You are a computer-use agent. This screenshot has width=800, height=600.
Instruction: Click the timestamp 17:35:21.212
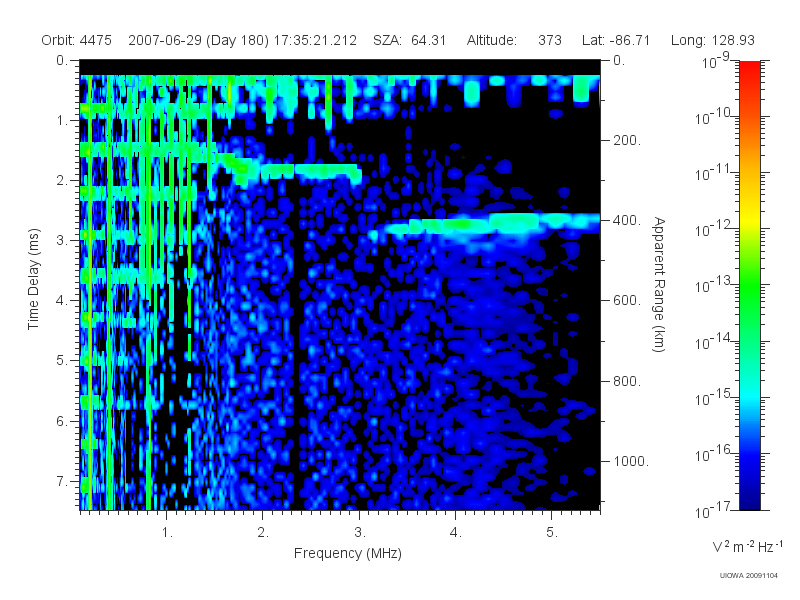tap(315, 40)
